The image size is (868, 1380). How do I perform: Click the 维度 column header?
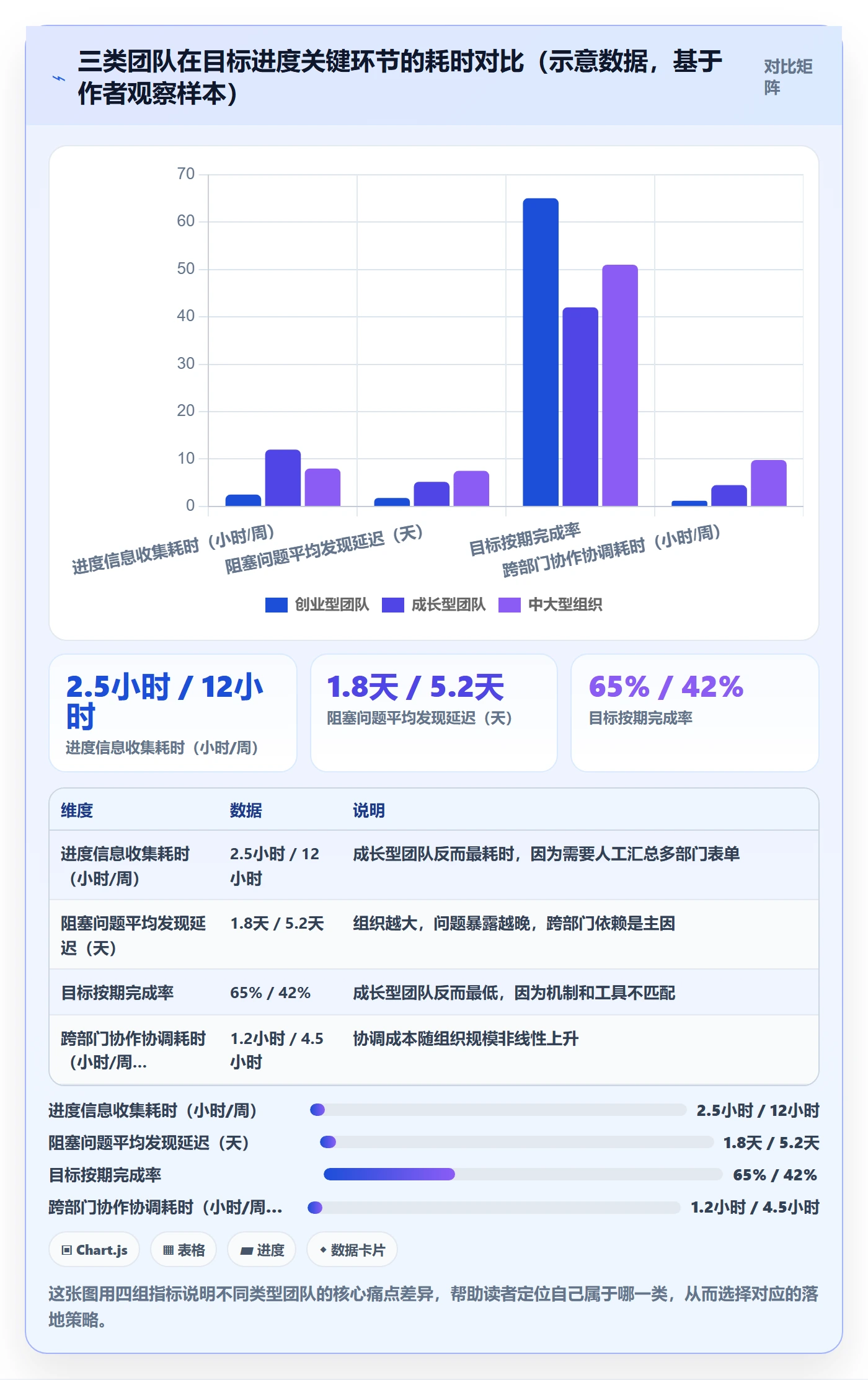[x=77, y=810]
